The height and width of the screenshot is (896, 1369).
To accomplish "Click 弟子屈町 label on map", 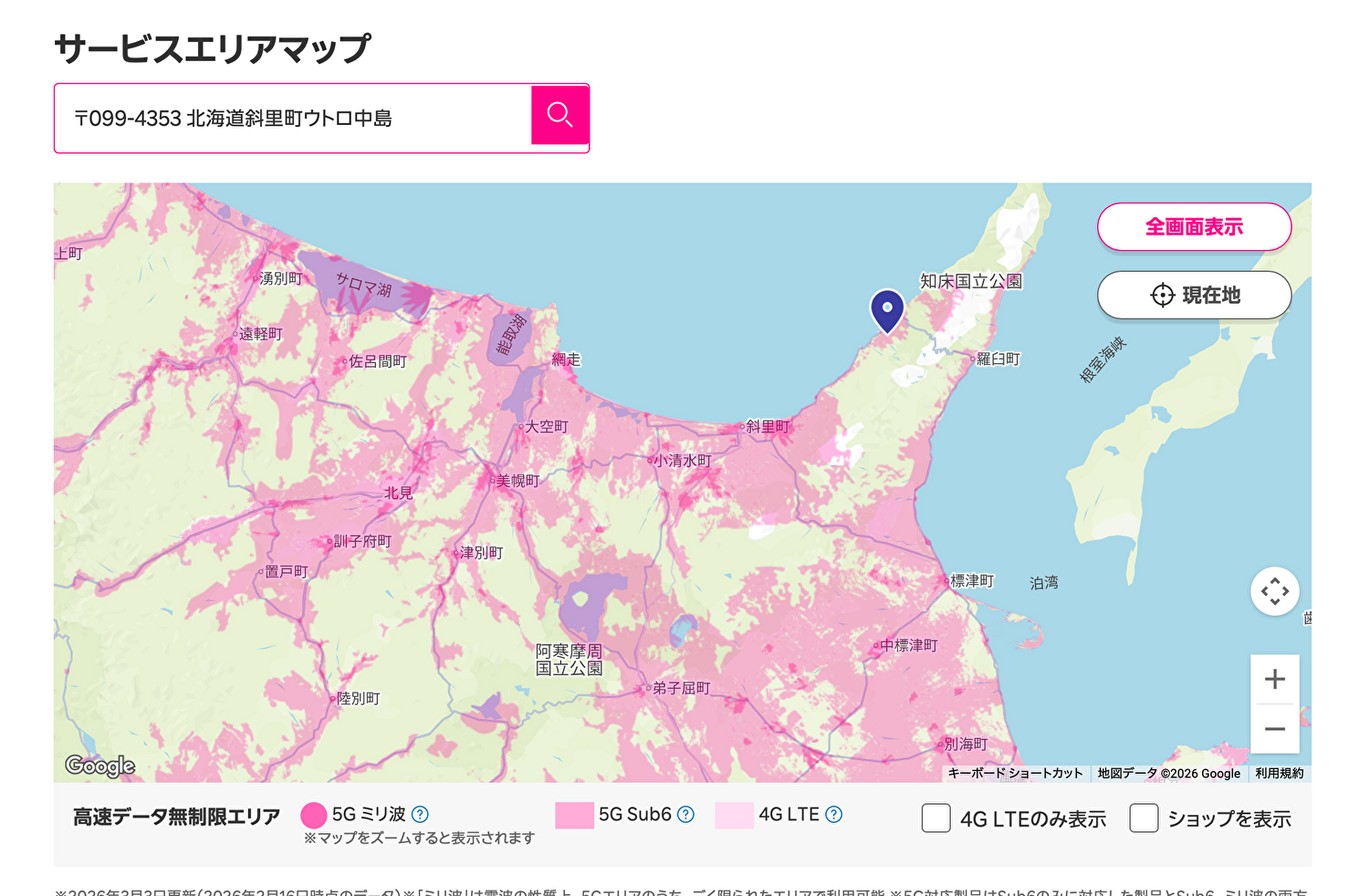I will pyautogui.click(x=681, y=688).
